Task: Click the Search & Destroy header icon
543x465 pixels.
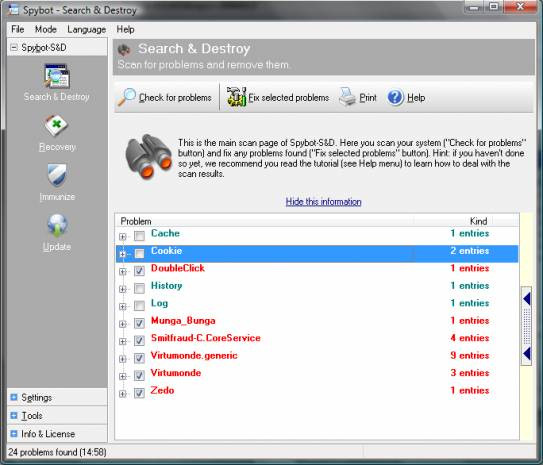Action: [x=124, y=50]
